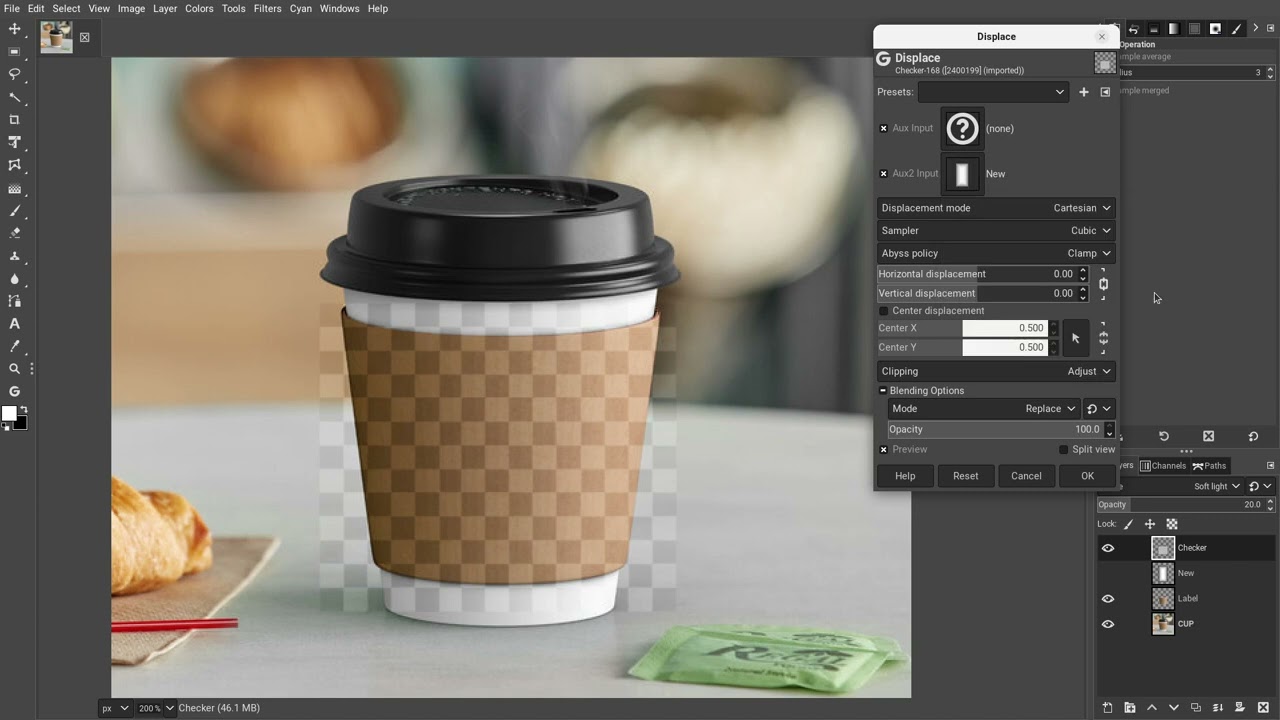Pick the Cage Transform tool
The image size is (1280, 720).
(14, 165)
